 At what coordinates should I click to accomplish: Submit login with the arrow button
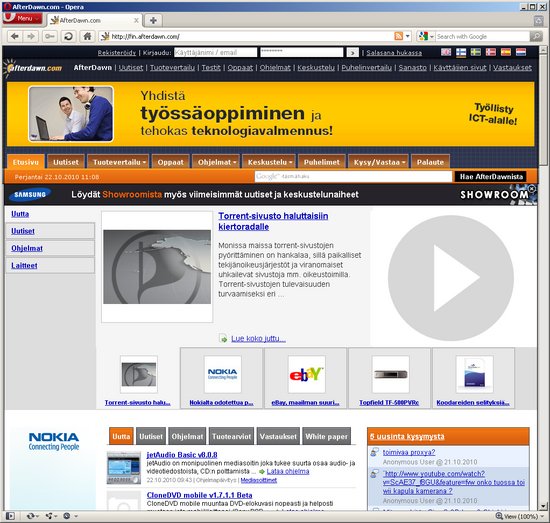(x=353, y=53)
